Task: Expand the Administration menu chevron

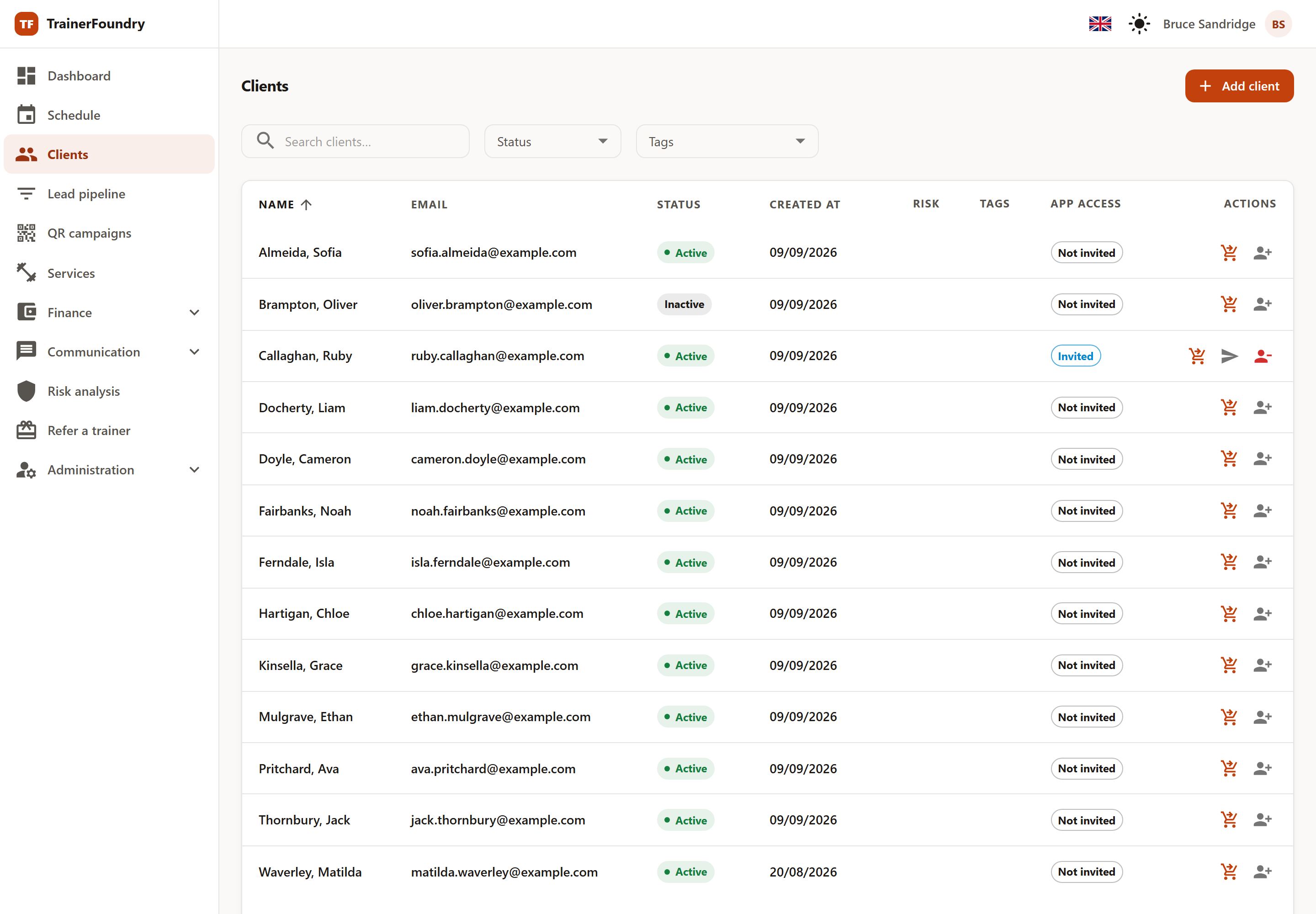Action: pos(195,470)
